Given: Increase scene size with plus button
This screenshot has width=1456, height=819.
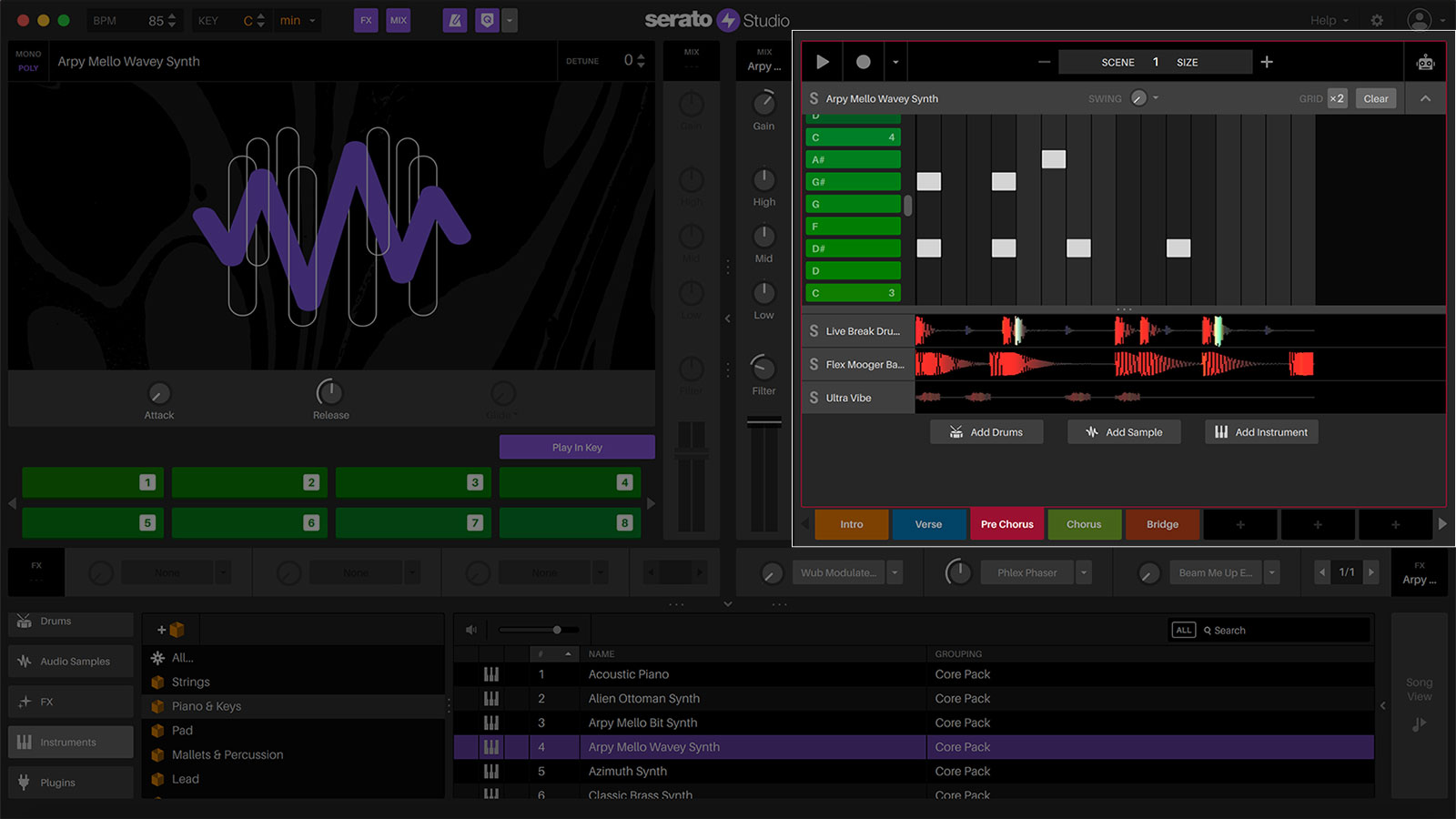Looking at the screenshot, I should (1267, 62).
